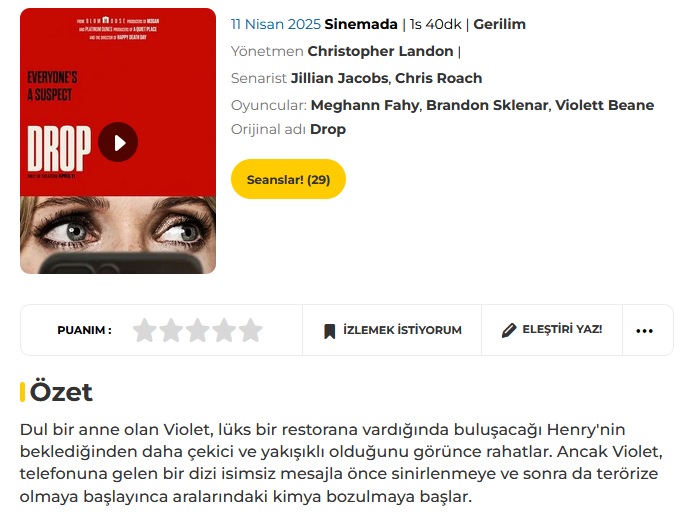Open actress Meghann Fahy's page
This screenshot has height=530, width=688.
point(365,105)
